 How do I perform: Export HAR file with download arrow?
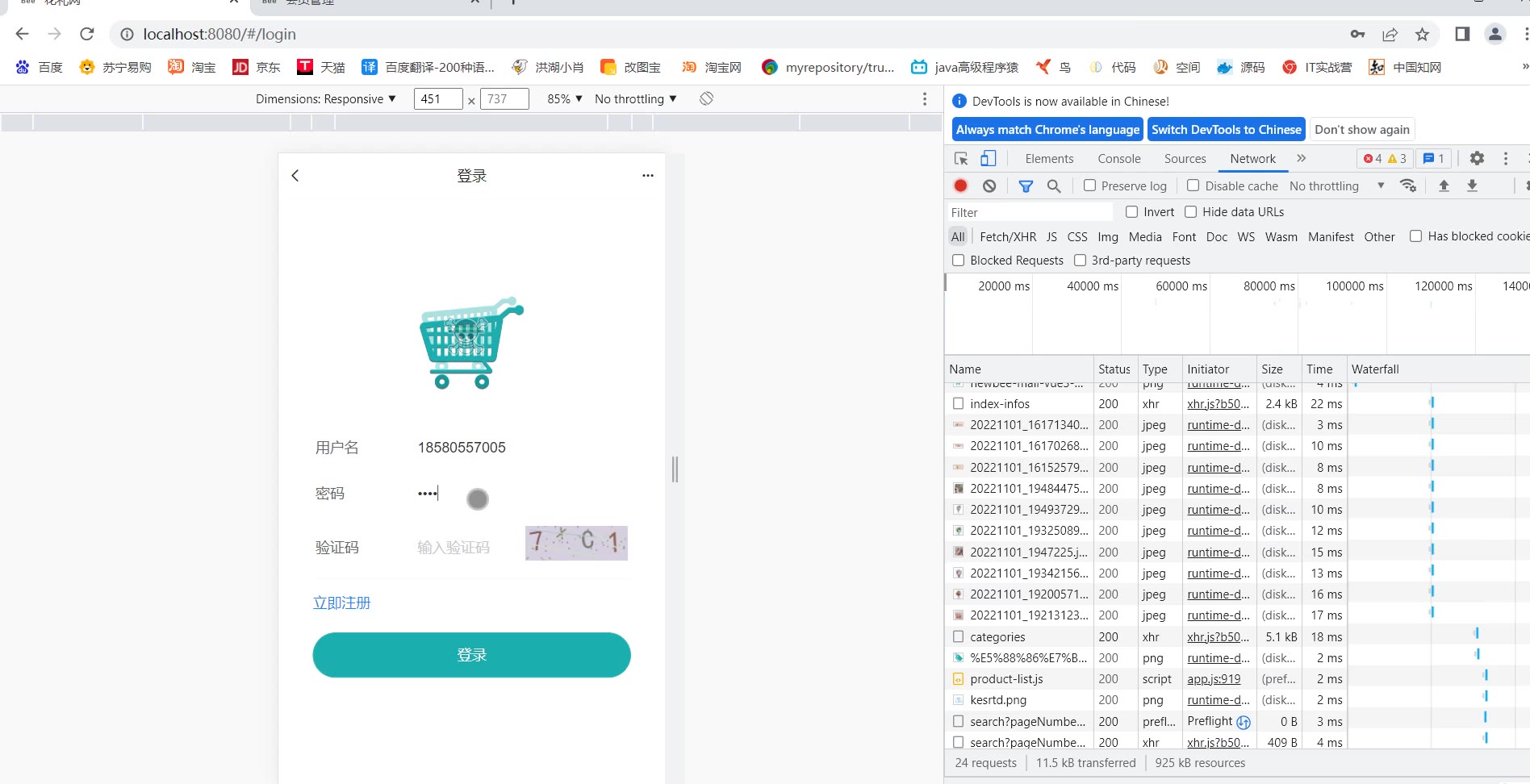pos(1472,186)
